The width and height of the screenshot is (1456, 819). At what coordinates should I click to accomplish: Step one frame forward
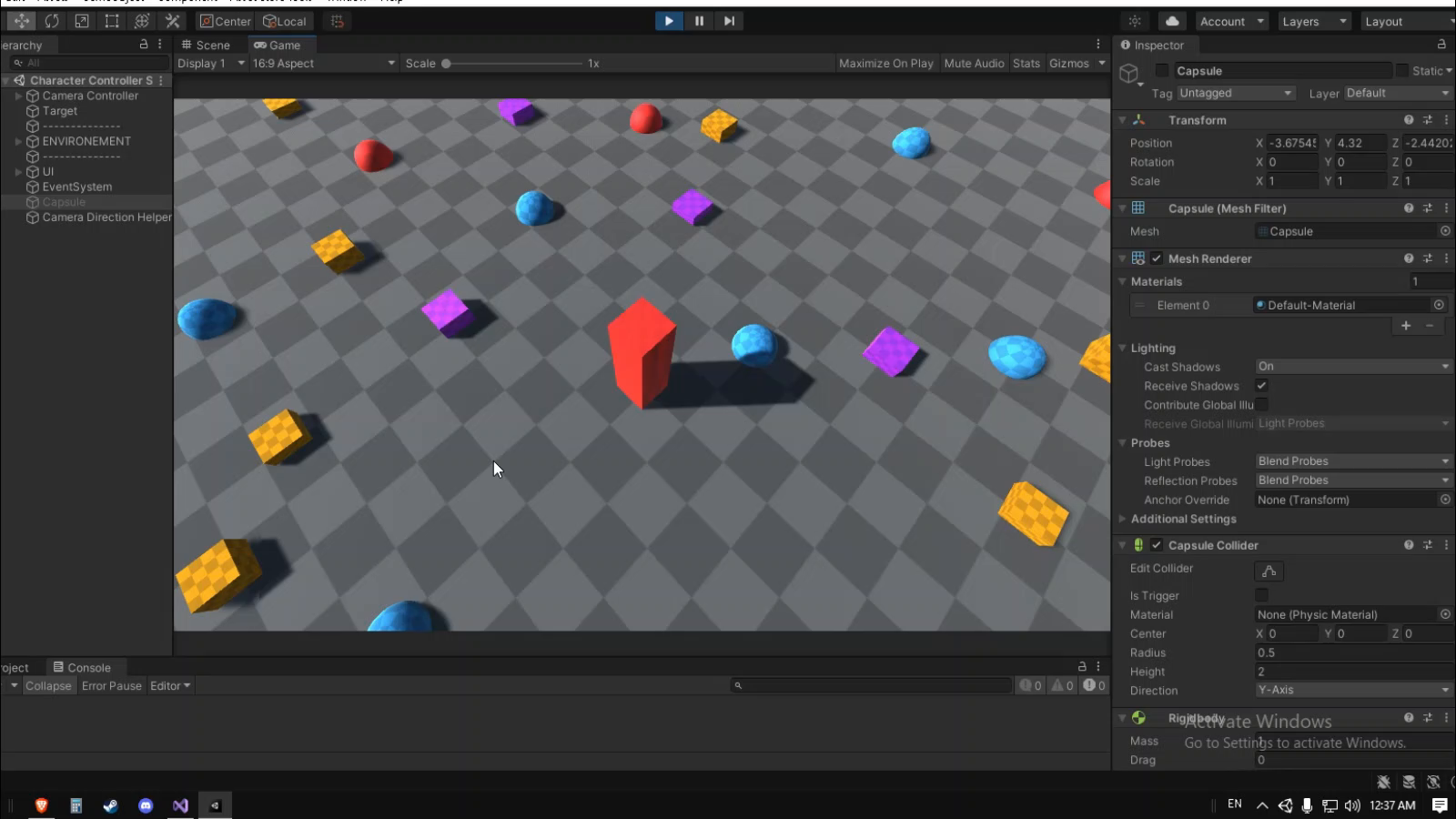click(x=729, y=21)
